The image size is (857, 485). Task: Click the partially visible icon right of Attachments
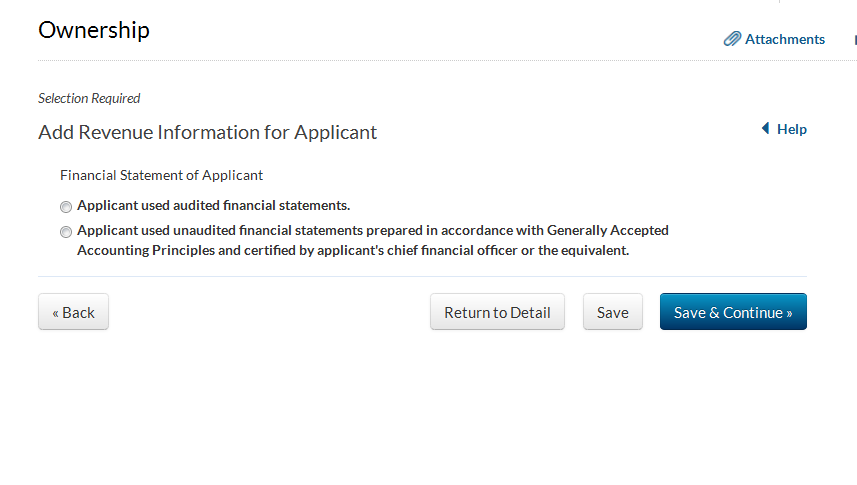click(854, 40)
